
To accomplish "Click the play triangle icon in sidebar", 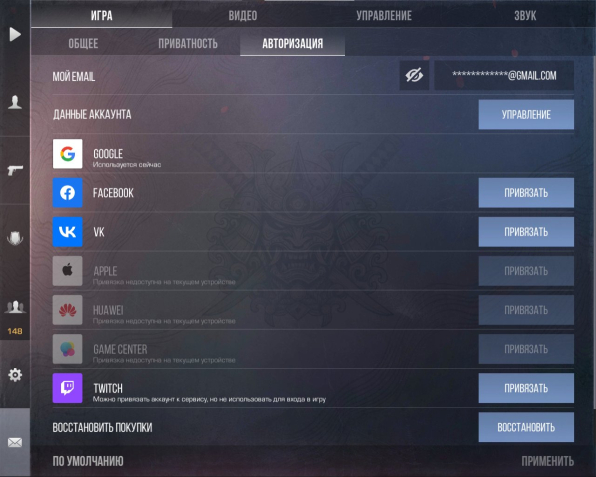I will tap(15, 34).
